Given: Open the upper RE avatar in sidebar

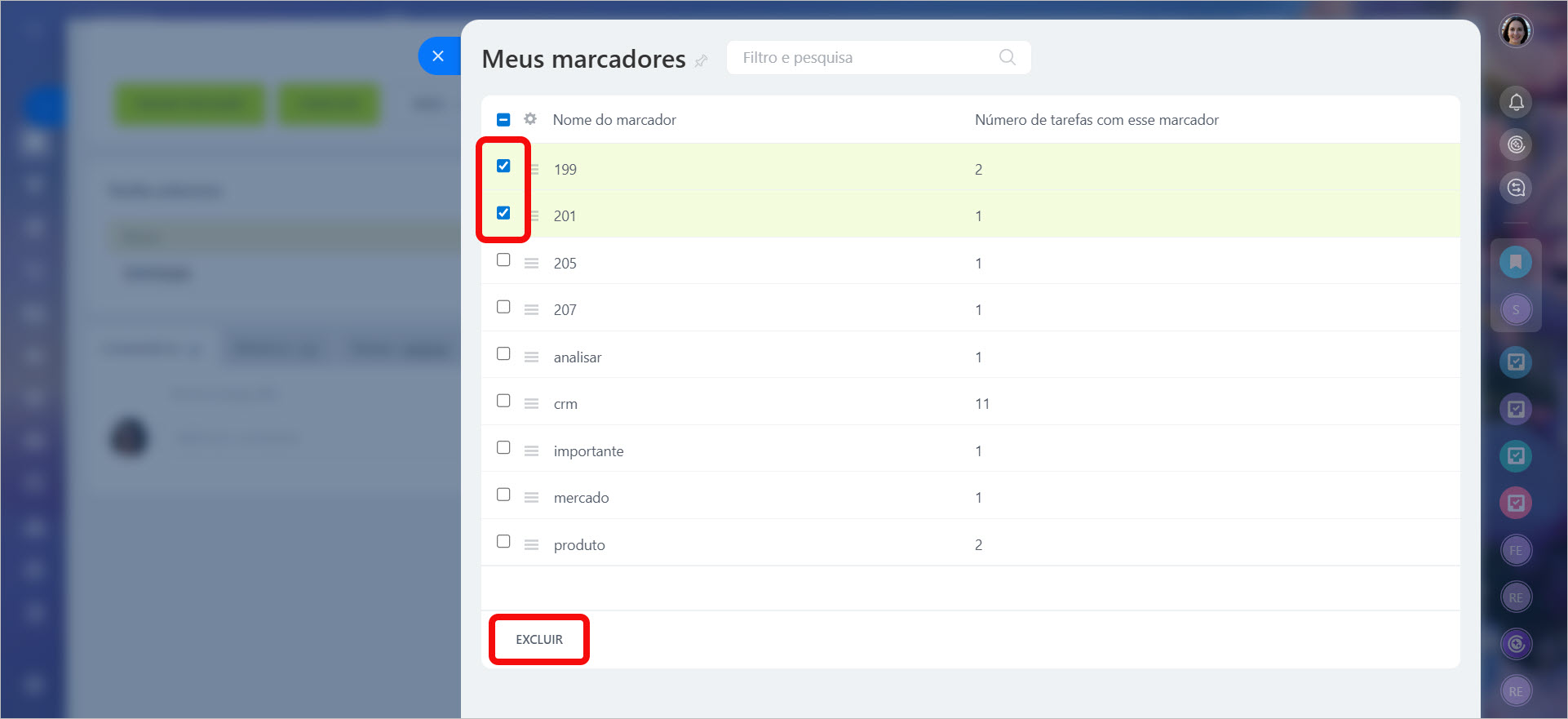Looking at the screenshot, I should [x=1516, y=597].
